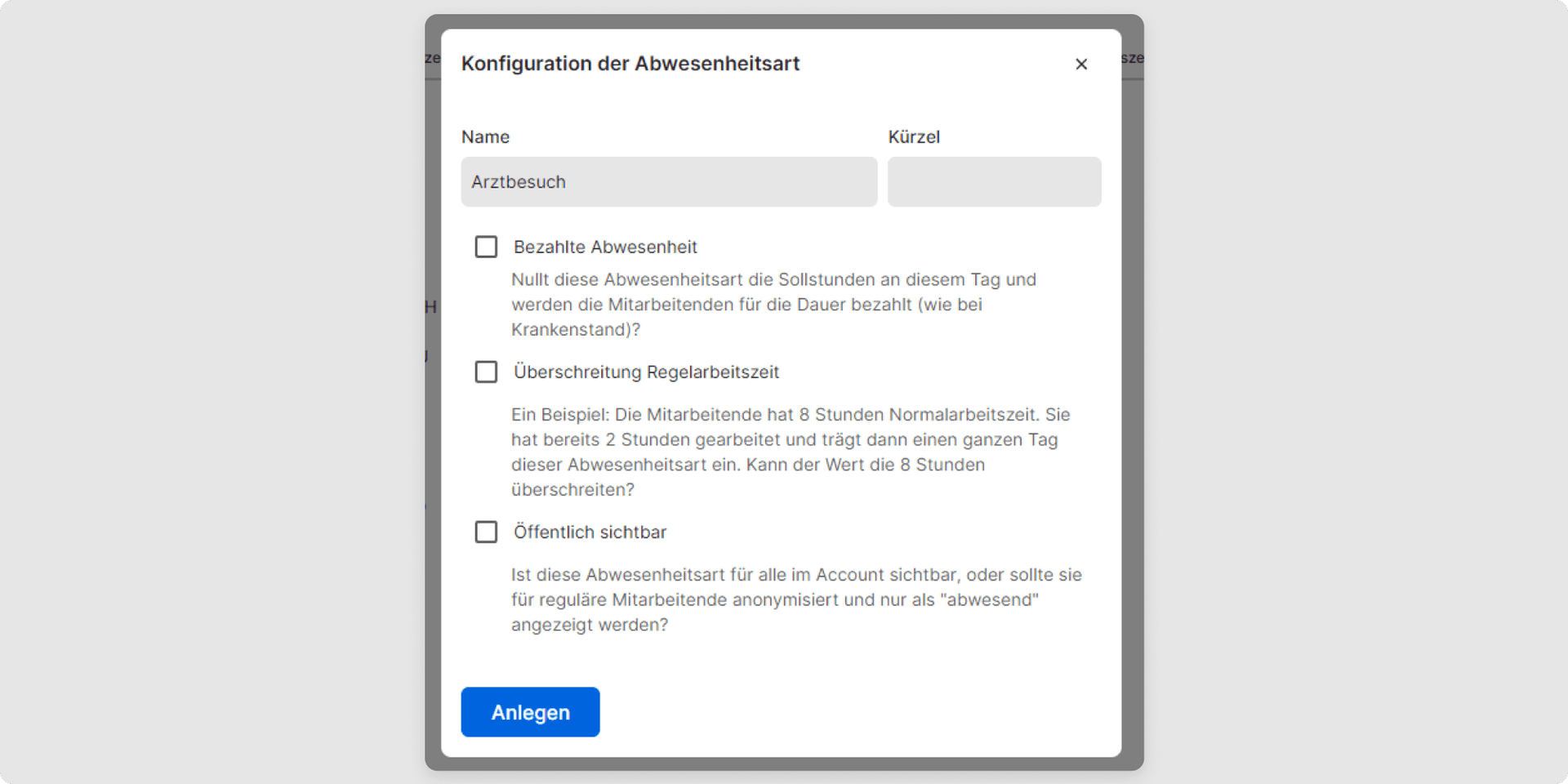Click the "Öffentlich sichtbar" label text
This screenshot has width=1568, height=784.
pyautogui.click(x=590, y=532)
